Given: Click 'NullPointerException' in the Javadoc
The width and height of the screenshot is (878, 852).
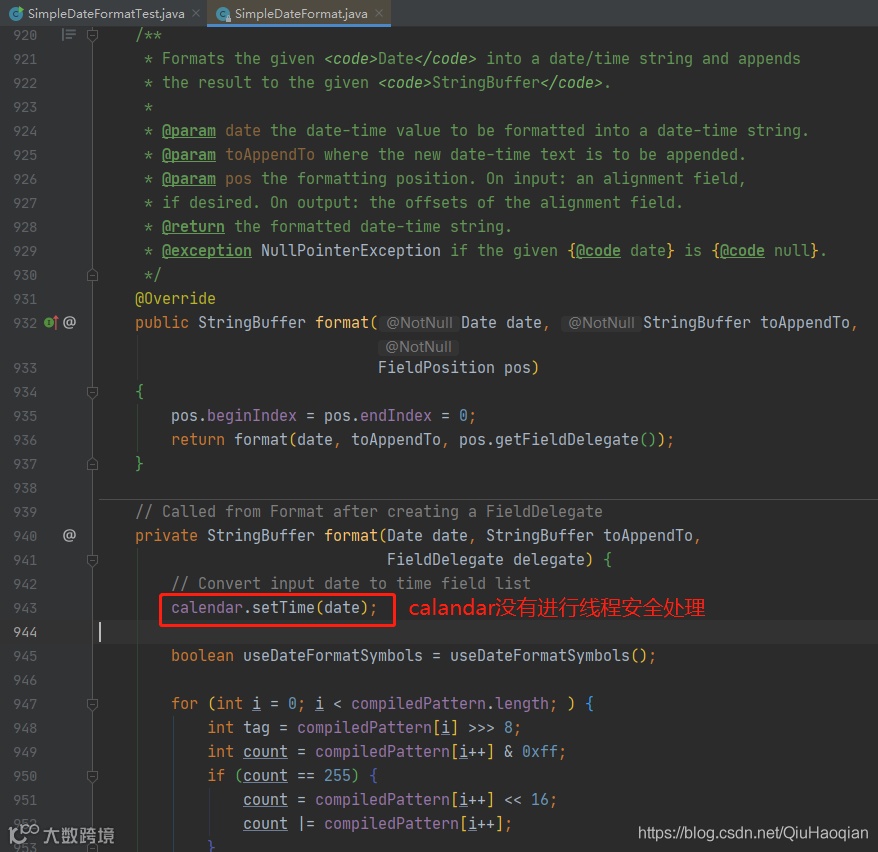Looking at the screenshot, I should tap(351, 251).
